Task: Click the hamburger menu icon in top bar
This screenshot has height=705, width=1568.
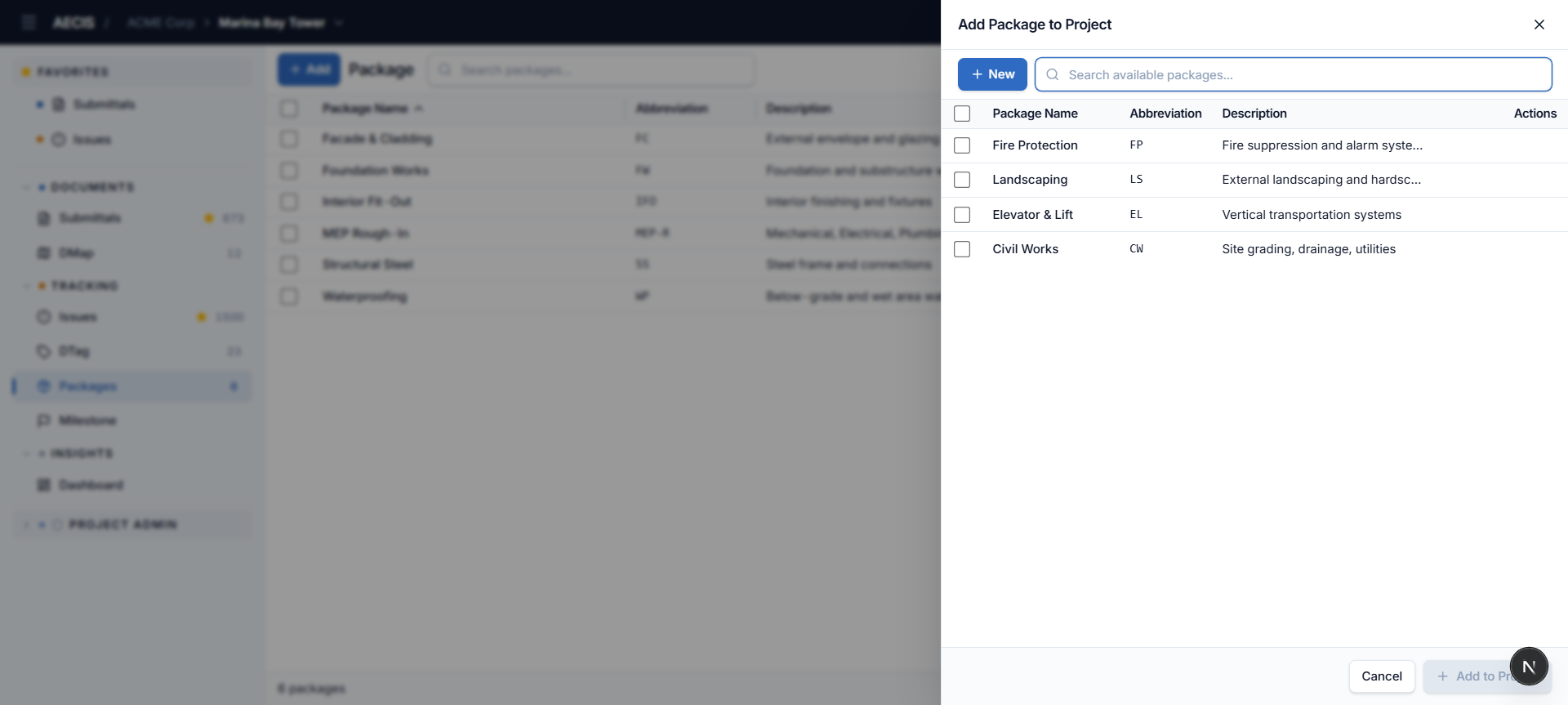Action: (x=29, y=22)
